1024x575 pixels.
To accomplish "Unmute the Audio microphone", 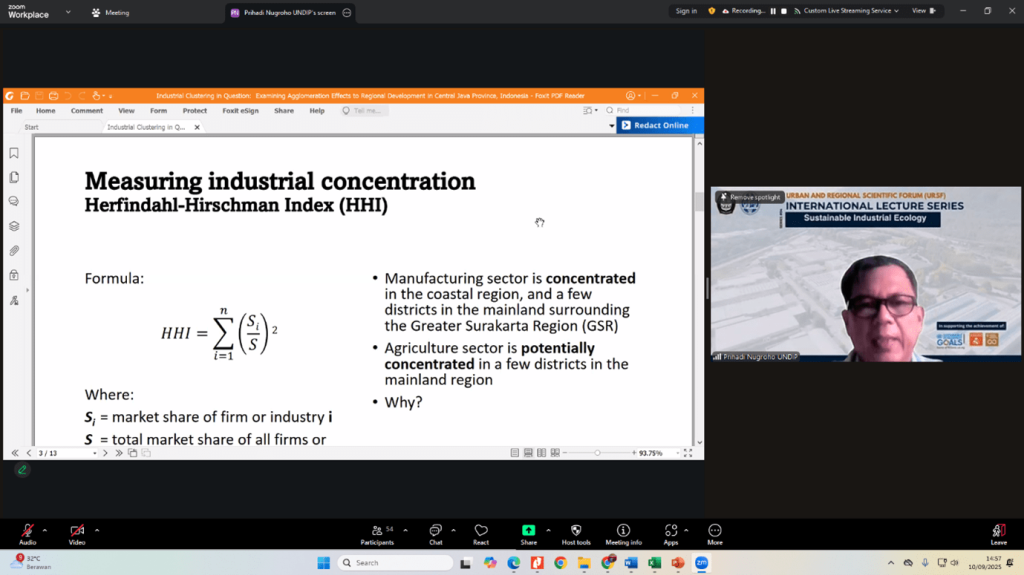I will click(27, 530).
